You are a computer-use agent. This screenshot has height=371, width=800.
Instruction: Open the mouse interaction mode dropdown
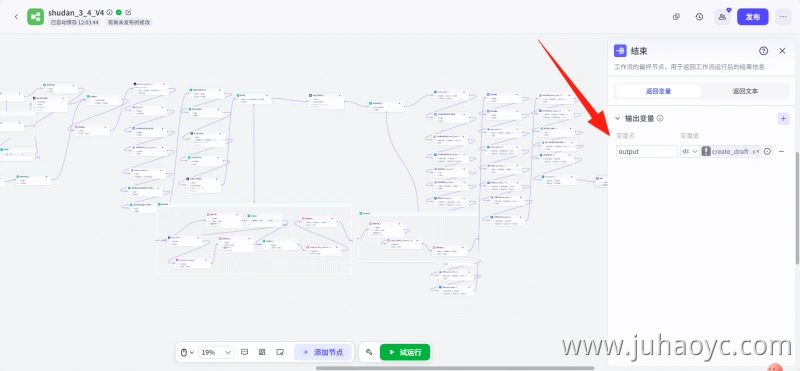pos(187,352)
